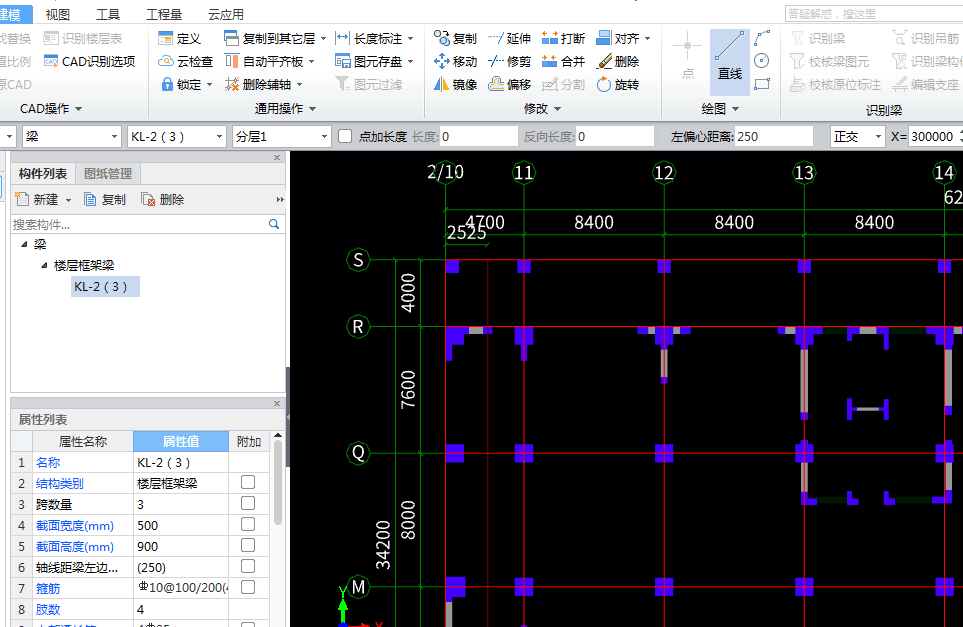Toggle the 点加长度 checkbox
Image resolution: width=963 pixels, height=627 pixels.
click(x=345, y=136)
